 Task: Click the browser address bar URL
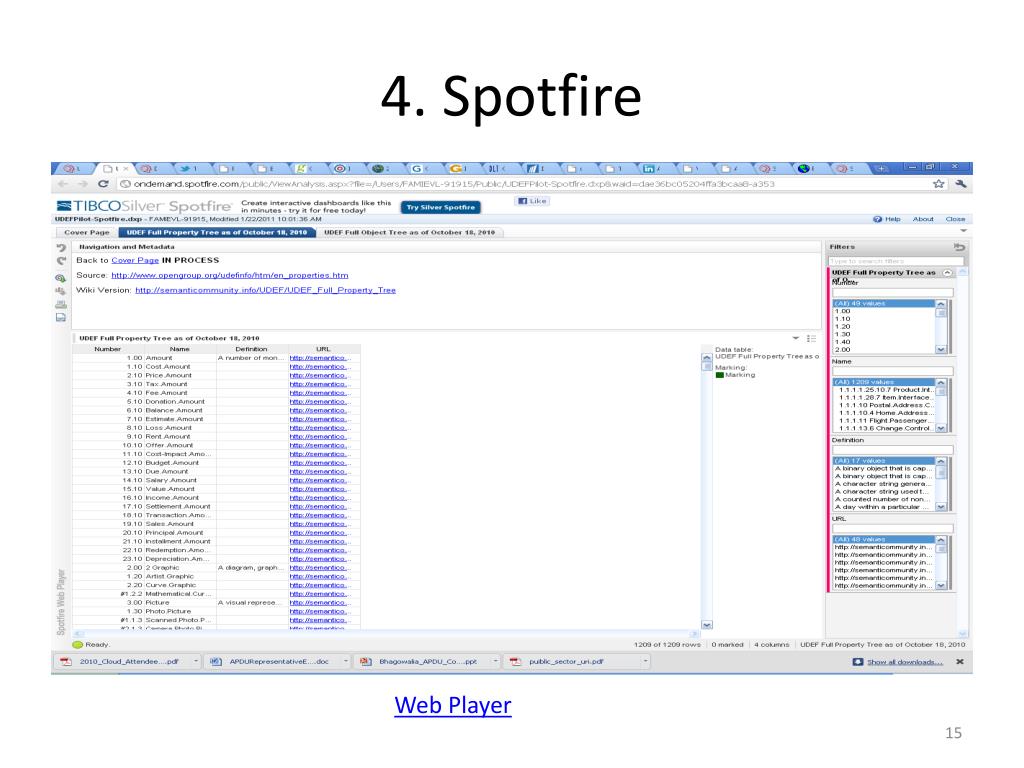click(454, 184)
